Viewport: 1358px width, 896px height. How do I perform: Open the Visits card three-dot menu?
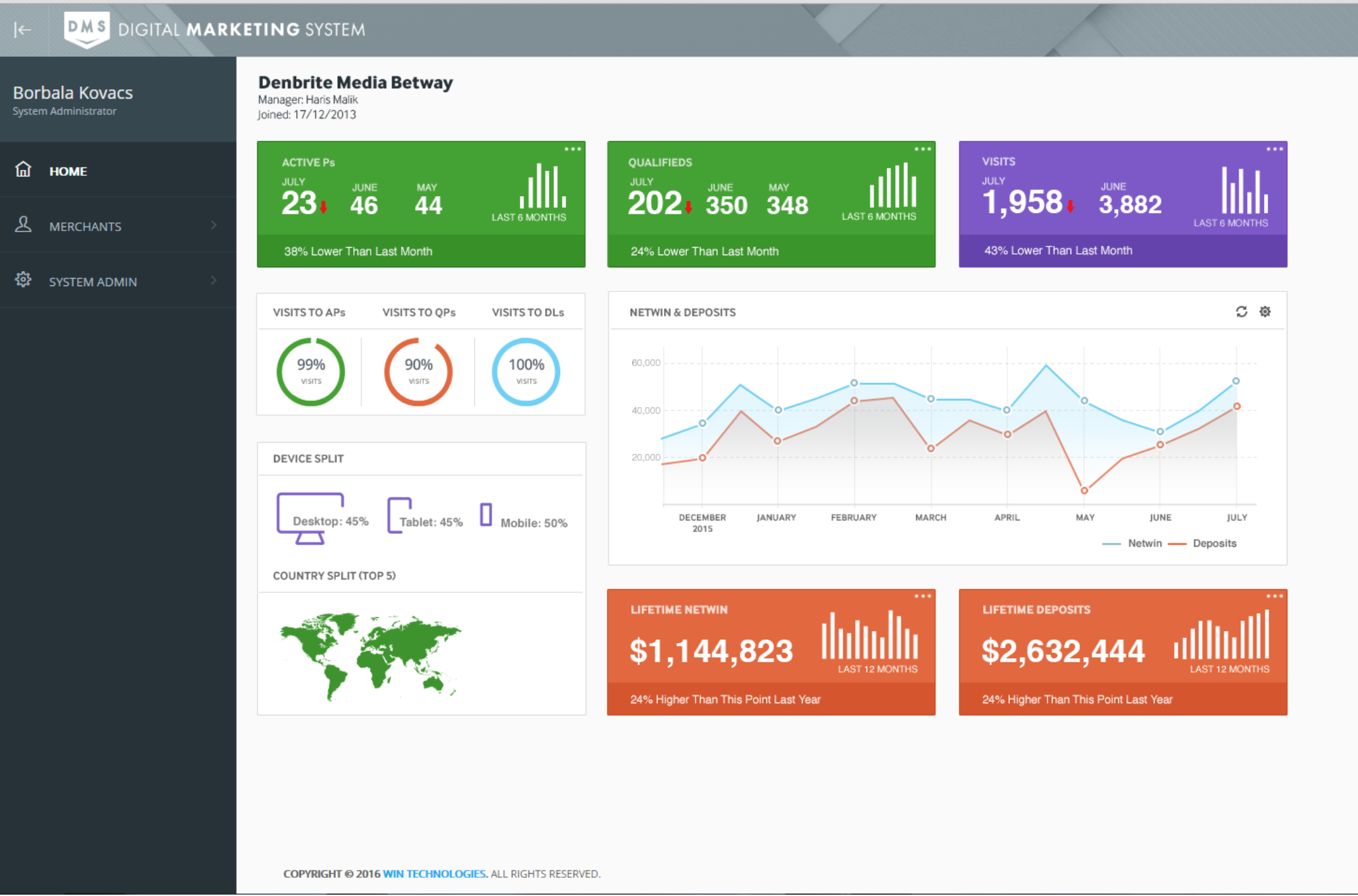coord(1275,149)
